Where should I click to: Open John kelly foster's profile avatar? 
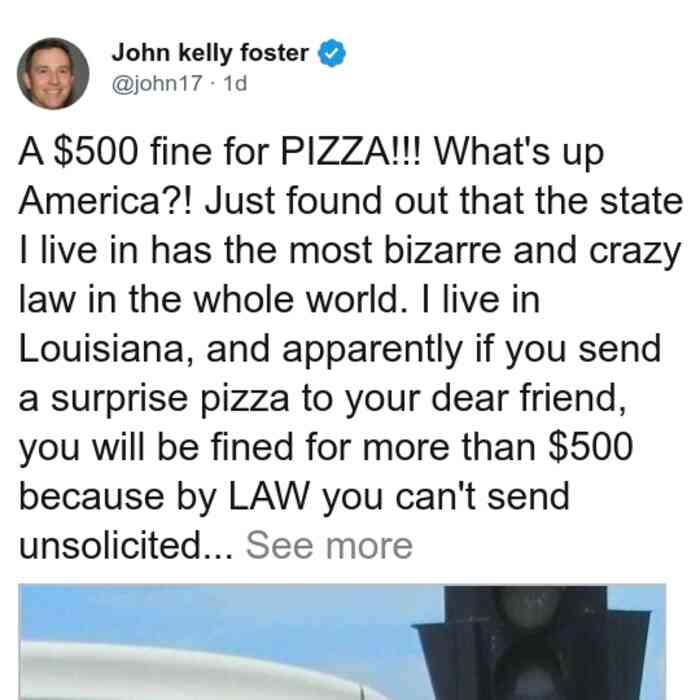(x=53, y=74)
